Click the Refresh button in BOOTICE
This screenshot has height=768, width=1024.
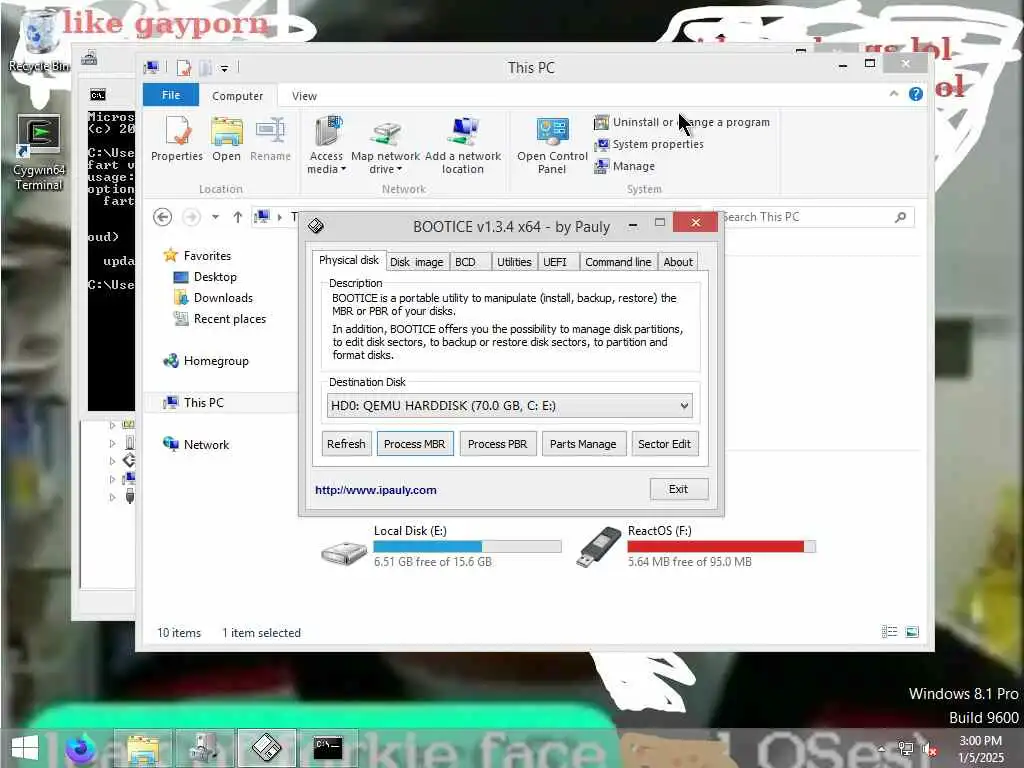click(346, 444)
